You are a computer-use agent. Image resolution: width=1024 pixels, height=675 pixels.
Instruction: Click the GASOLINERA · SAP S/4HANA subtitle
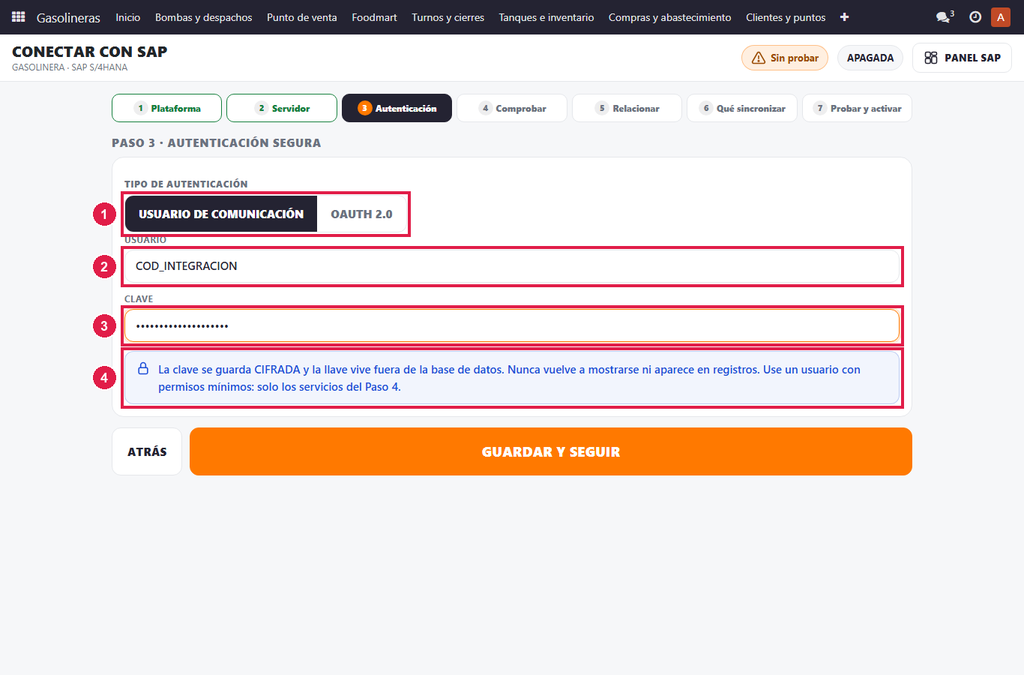coord(70,67)
